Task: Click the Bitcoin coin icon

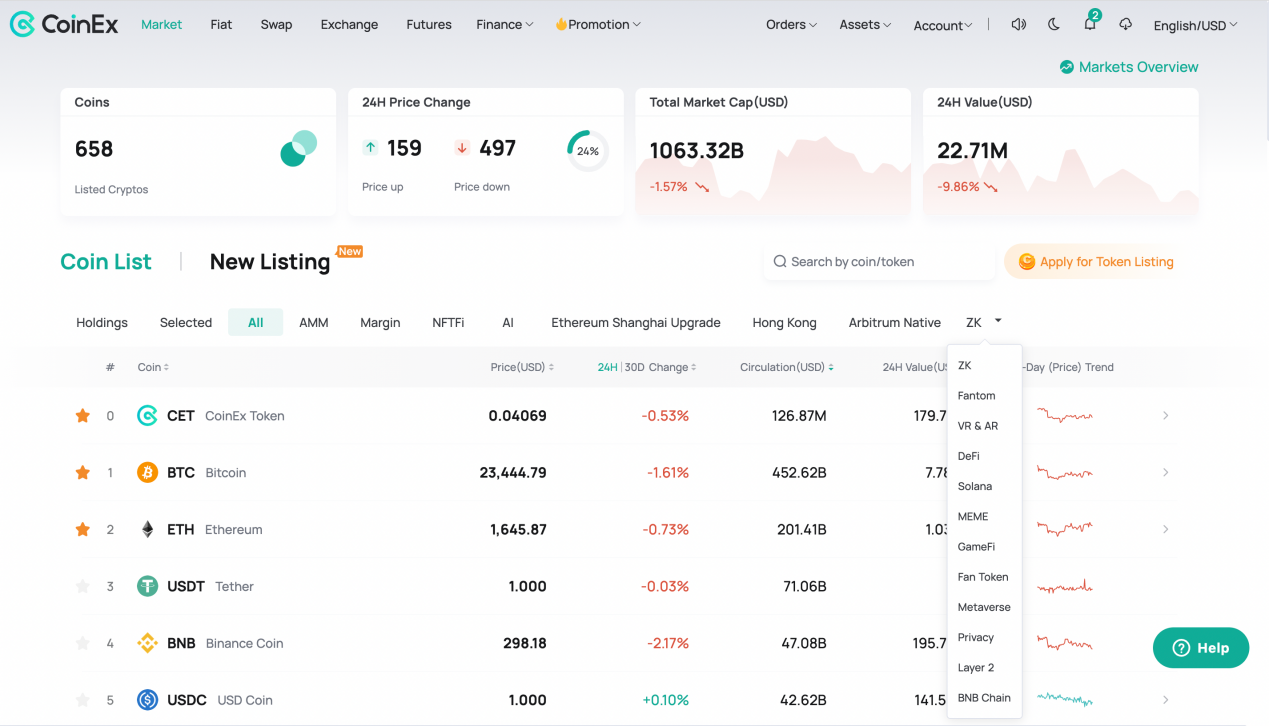Action: tap(147, 473)
